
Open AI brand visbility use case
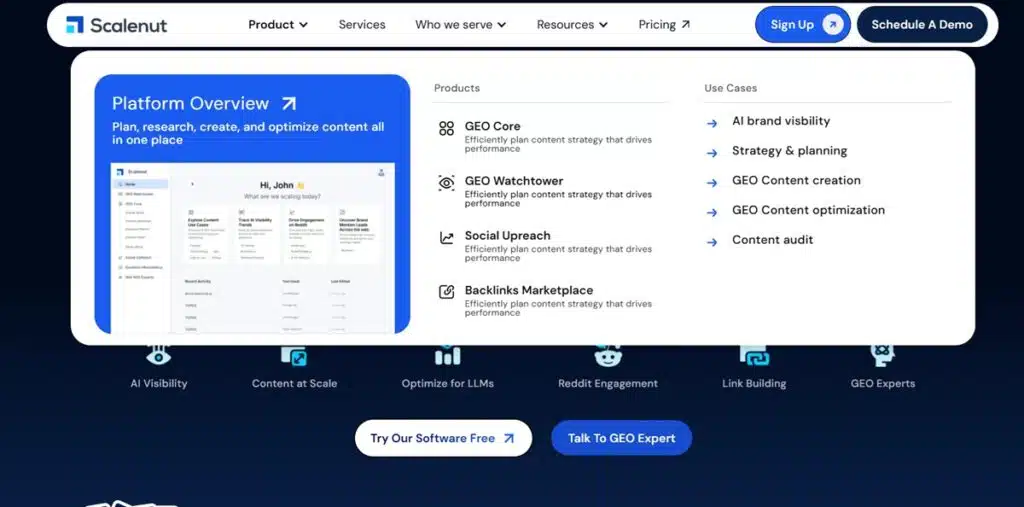781,121
